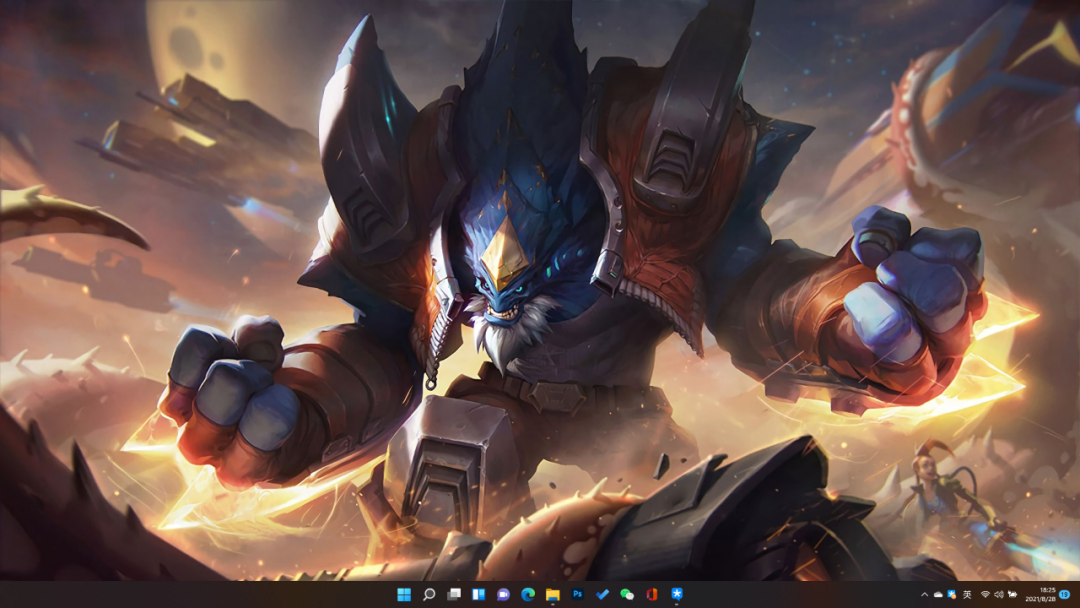
Task: Open the notification badge showing 19
Action: coord(1066,594)
